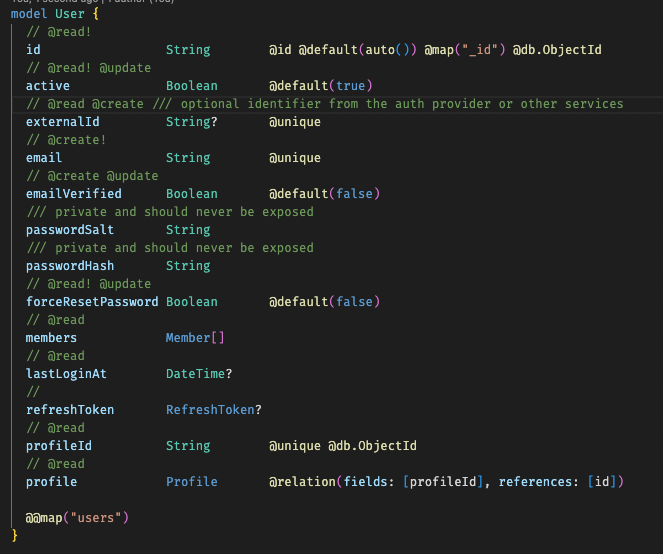The width and height of the screenshot is (663, 554).
Task: Click the 'passwordSalt' field name
Action: click(x=70, y=230)
